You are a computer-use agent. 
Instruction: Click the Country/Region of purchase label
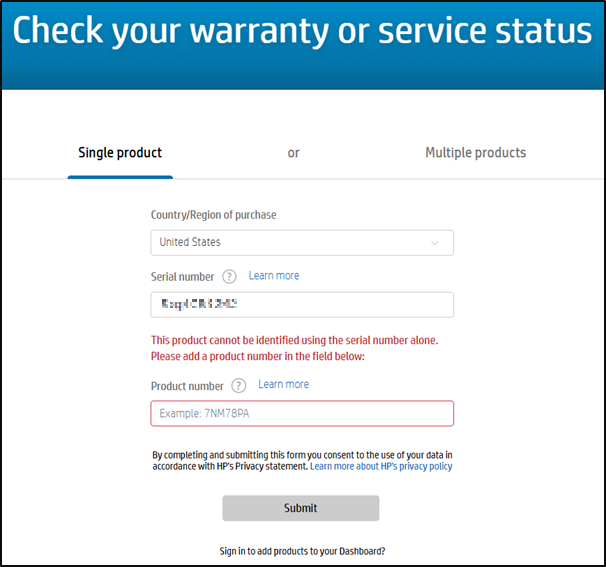pos(213,215)
